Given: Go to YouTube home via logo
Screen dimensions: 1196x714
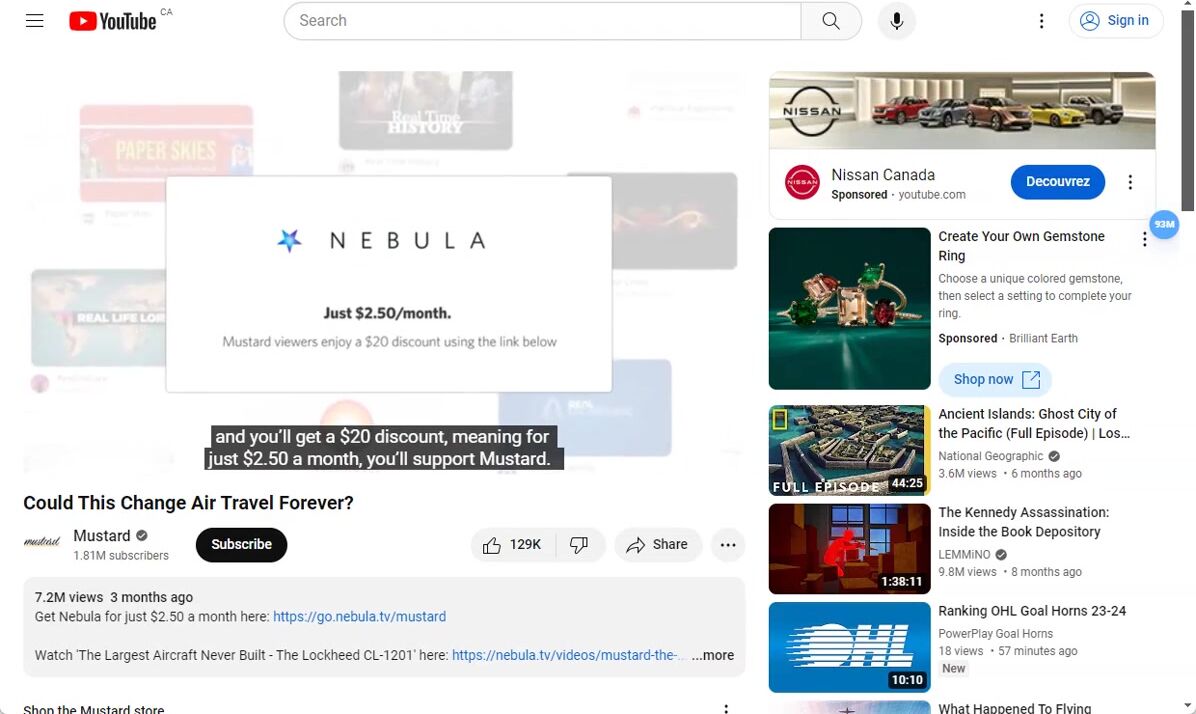Looking at the screenshot, I should [x=113, y=21].
